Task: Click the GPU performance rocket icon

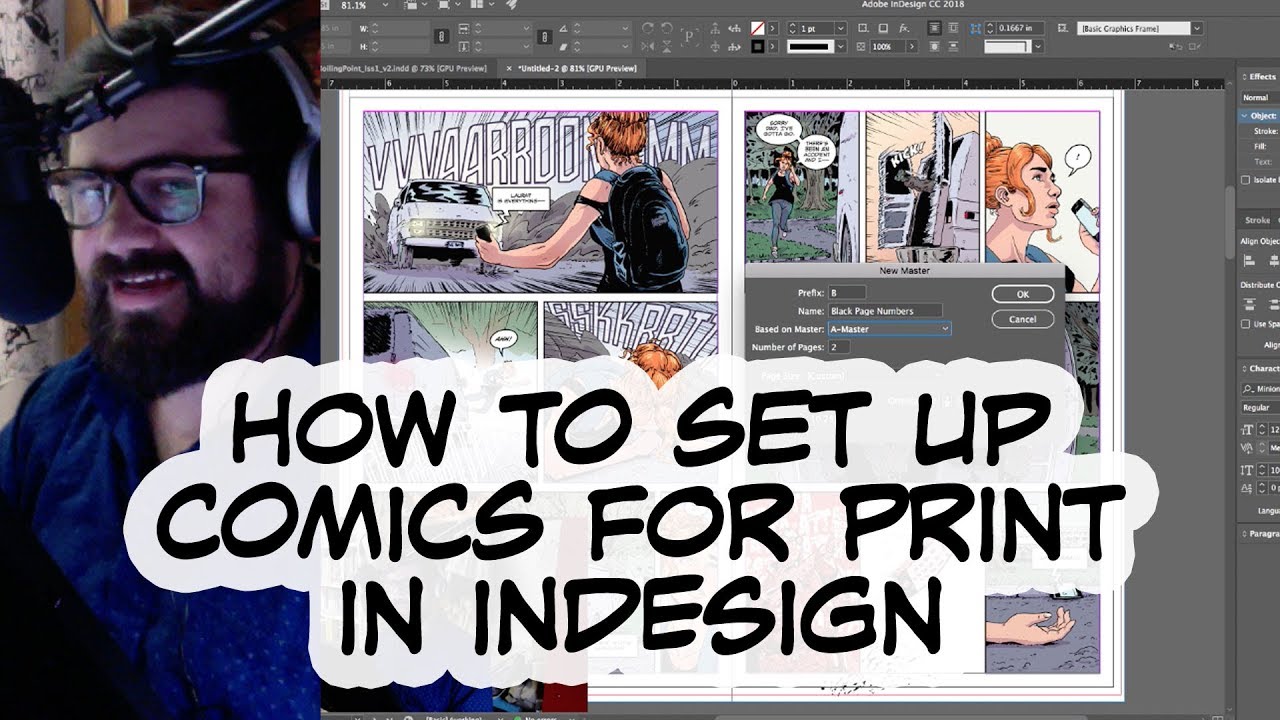Action: click(512, 5)
